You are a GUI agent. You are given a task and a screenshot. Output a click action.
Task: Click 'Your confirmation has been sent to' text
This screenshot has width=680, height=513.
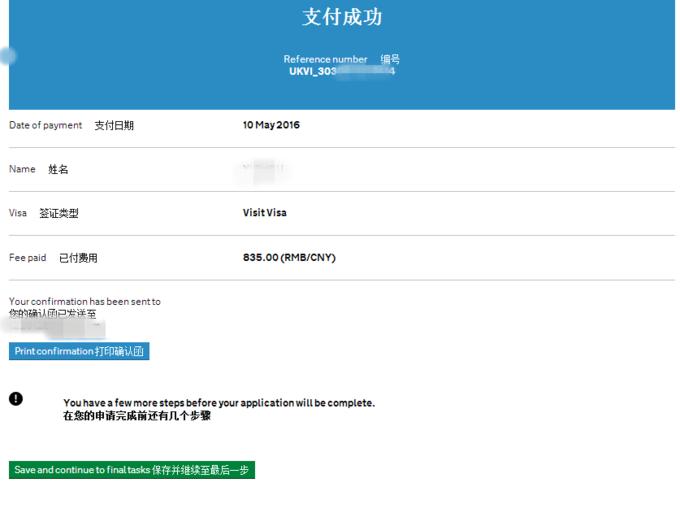pos(85,301)
